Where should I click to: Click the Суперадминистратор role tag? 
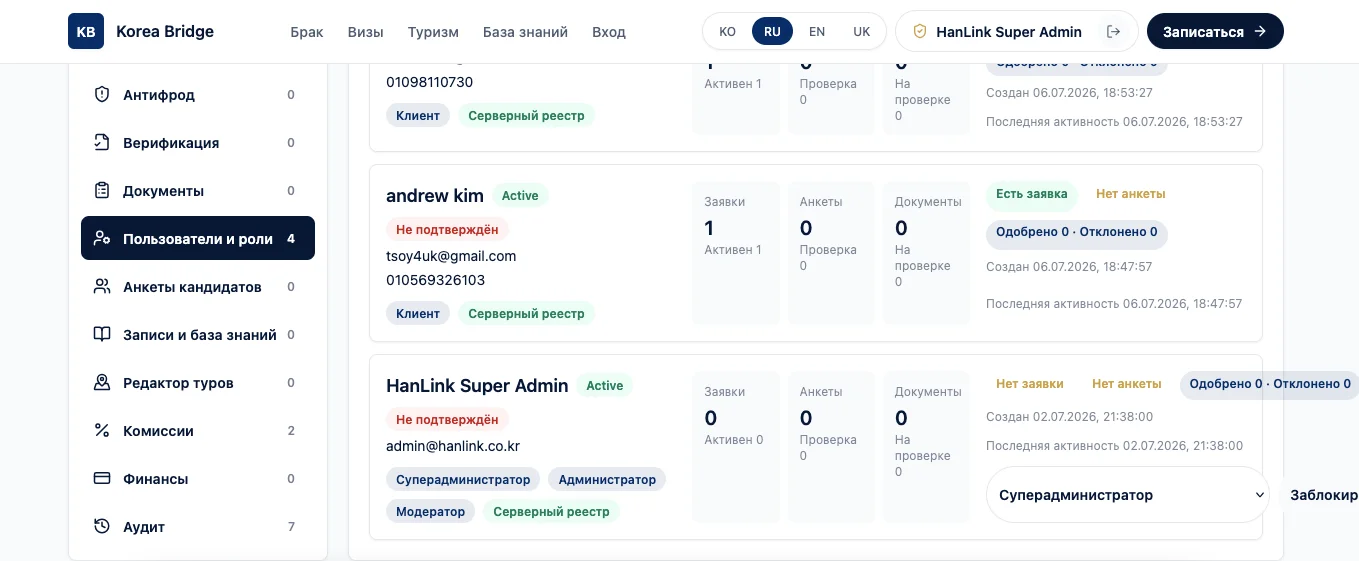(x=463, y=480)
